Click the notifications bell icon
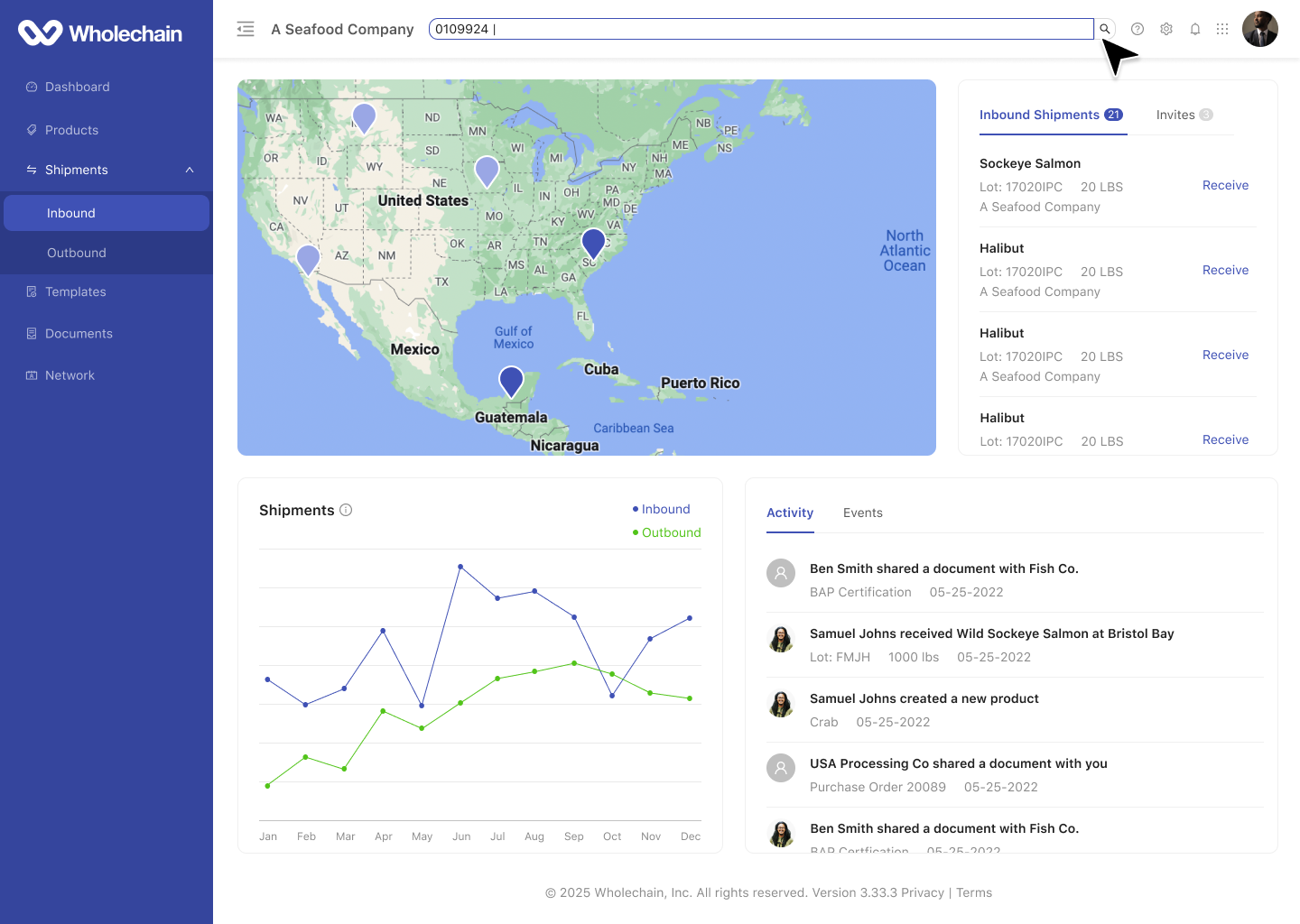Image resolution: width=1300 pixels, height=924 pixels. pos(1195,29)
